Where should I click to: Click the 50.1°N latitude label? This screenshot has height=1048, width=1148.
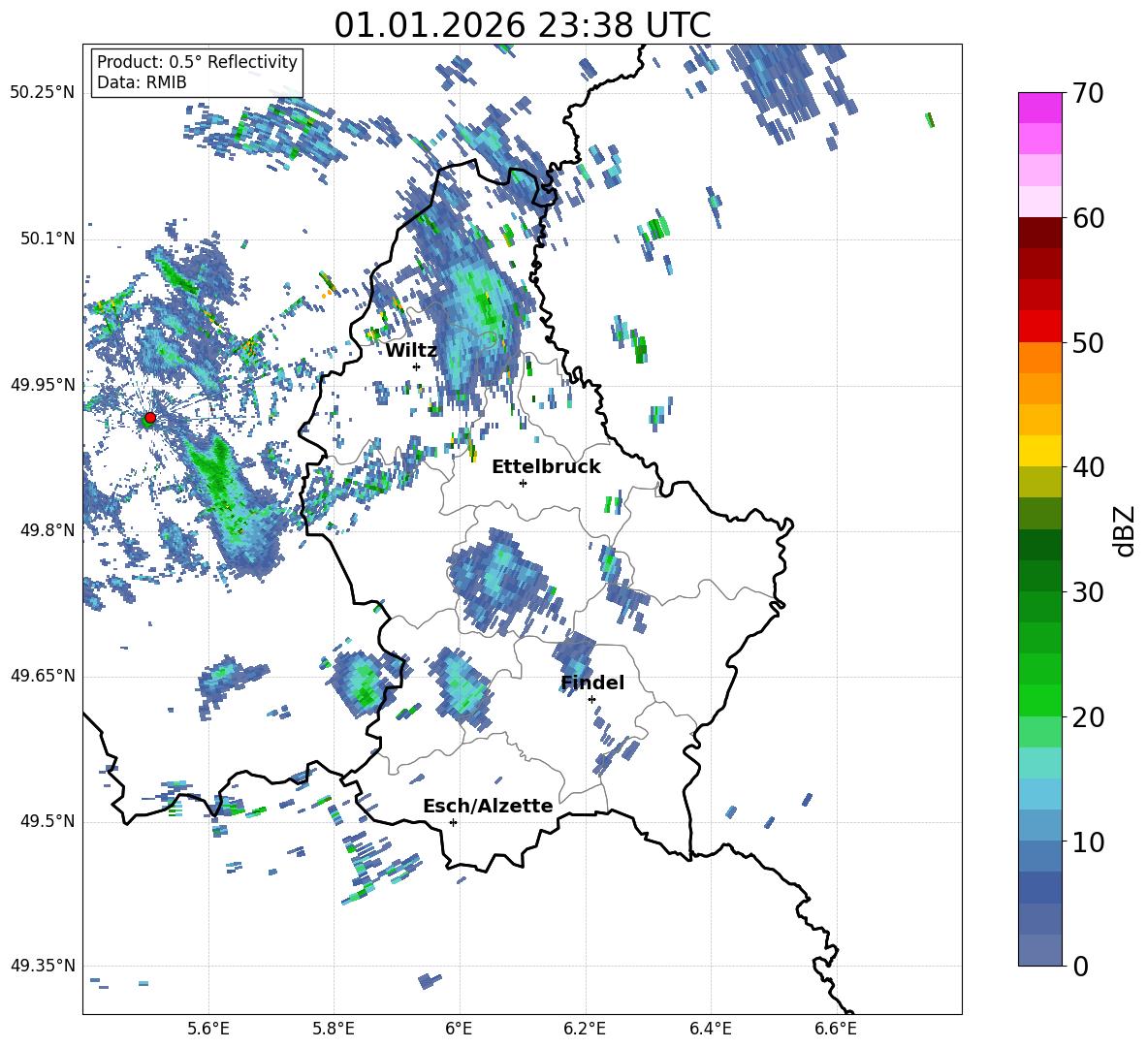pos(47,239)
